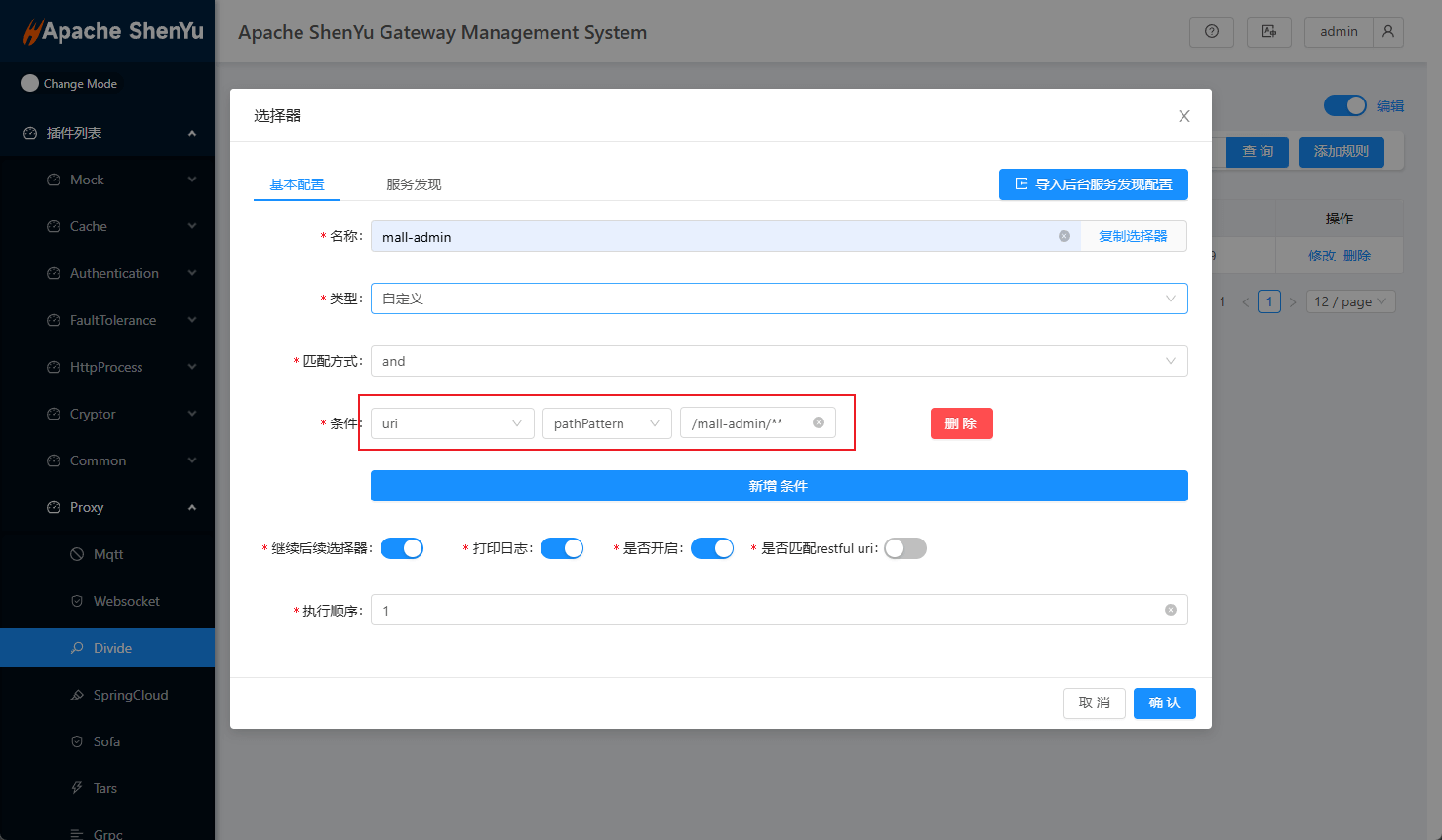The image size is (1442, 840).
Task: Open the Websocket plugin in sidebar
Action: [x=126, y=601]
